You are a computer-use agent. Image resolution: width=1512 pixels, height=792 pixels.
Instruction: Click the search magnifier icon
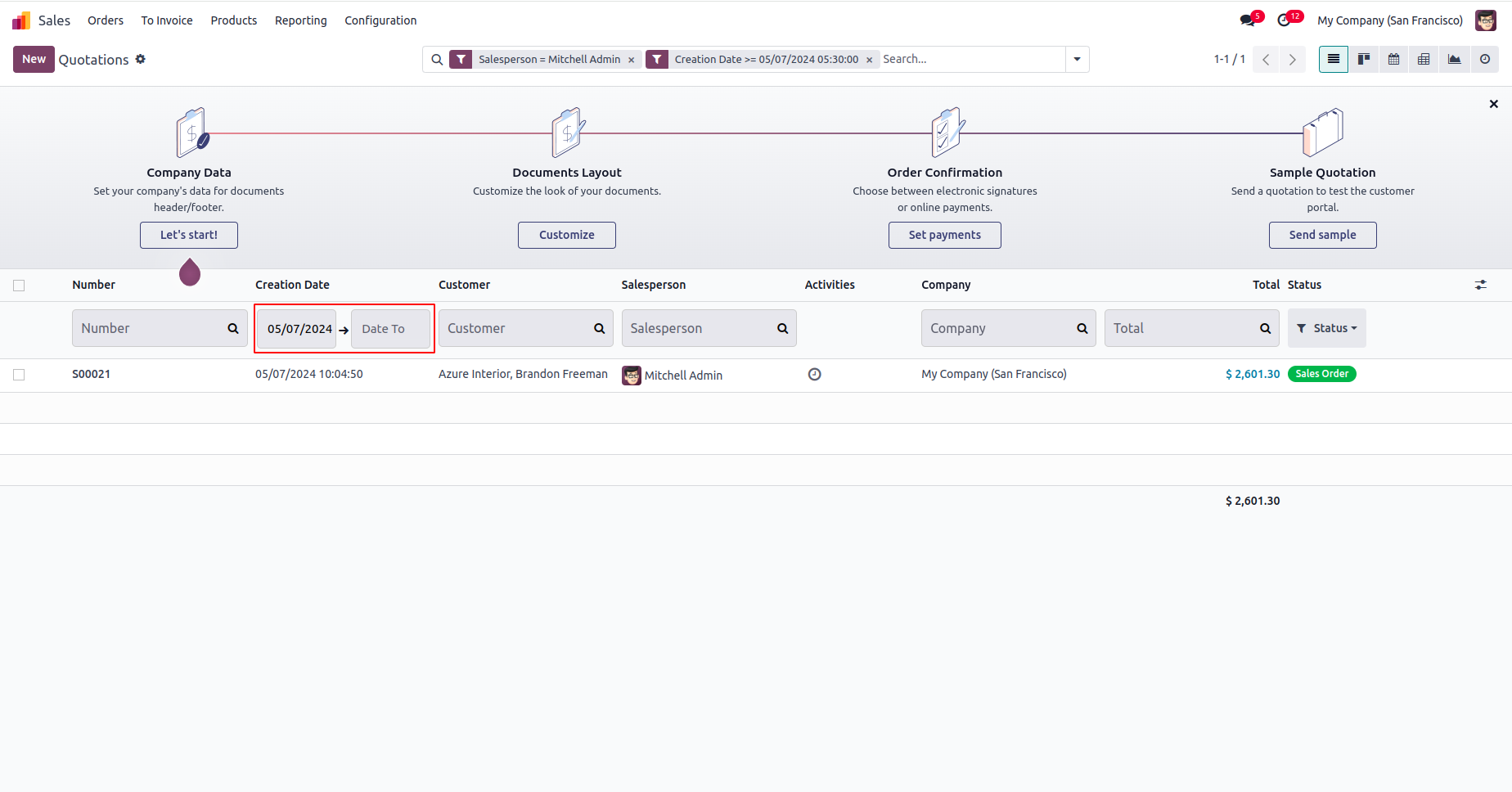point(437,60)
